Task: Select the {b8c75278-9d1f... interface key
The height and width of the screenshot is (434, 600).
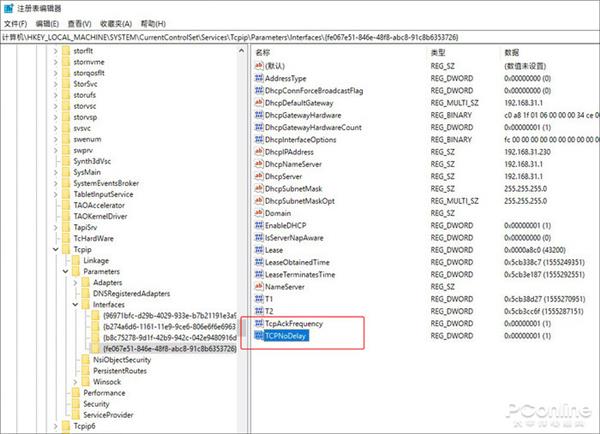Action: tap(169, 338)
